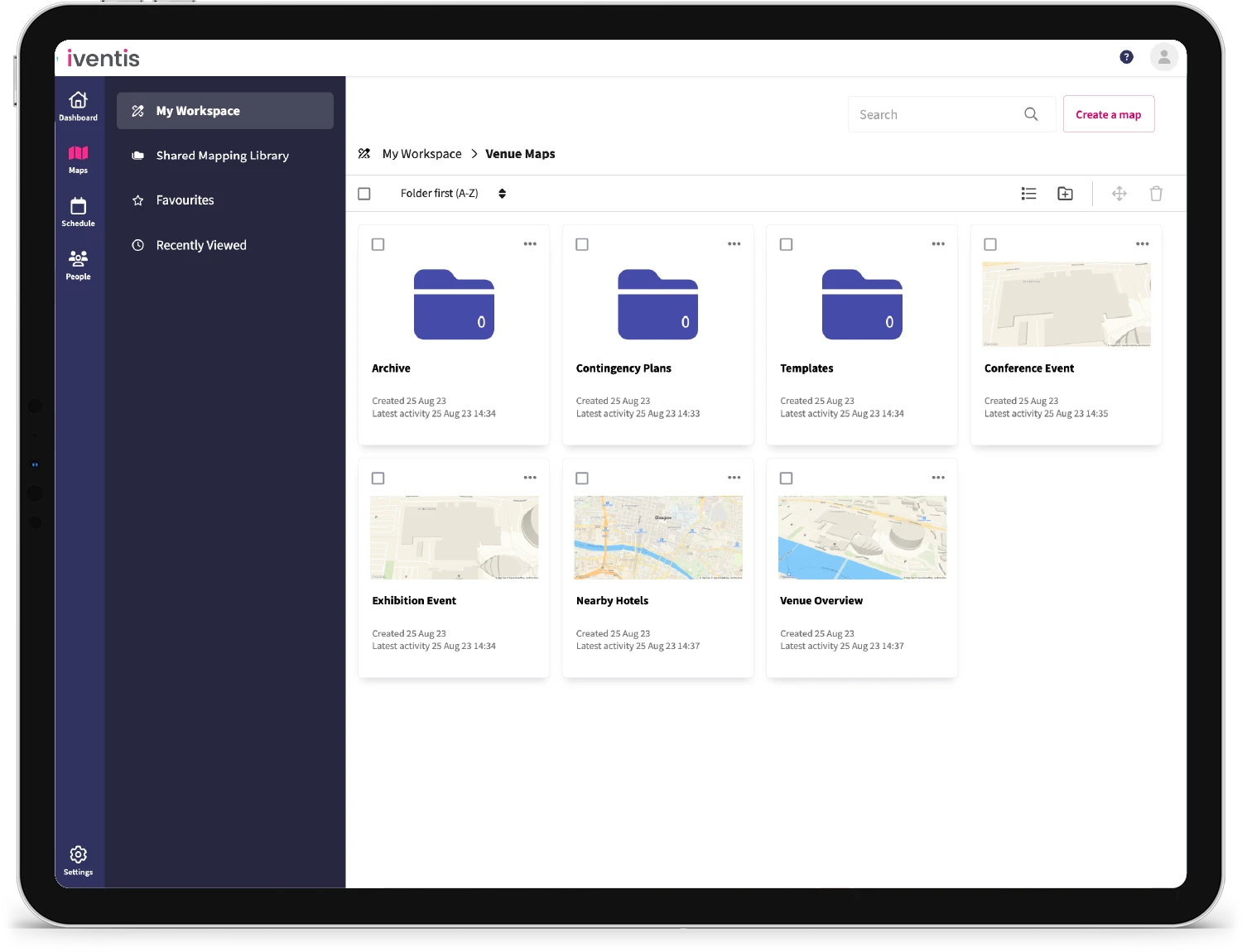The height and width of the screenshot is (952, 1242).
Task: Open the Dashboard home icon
Action: pos(78,105)
